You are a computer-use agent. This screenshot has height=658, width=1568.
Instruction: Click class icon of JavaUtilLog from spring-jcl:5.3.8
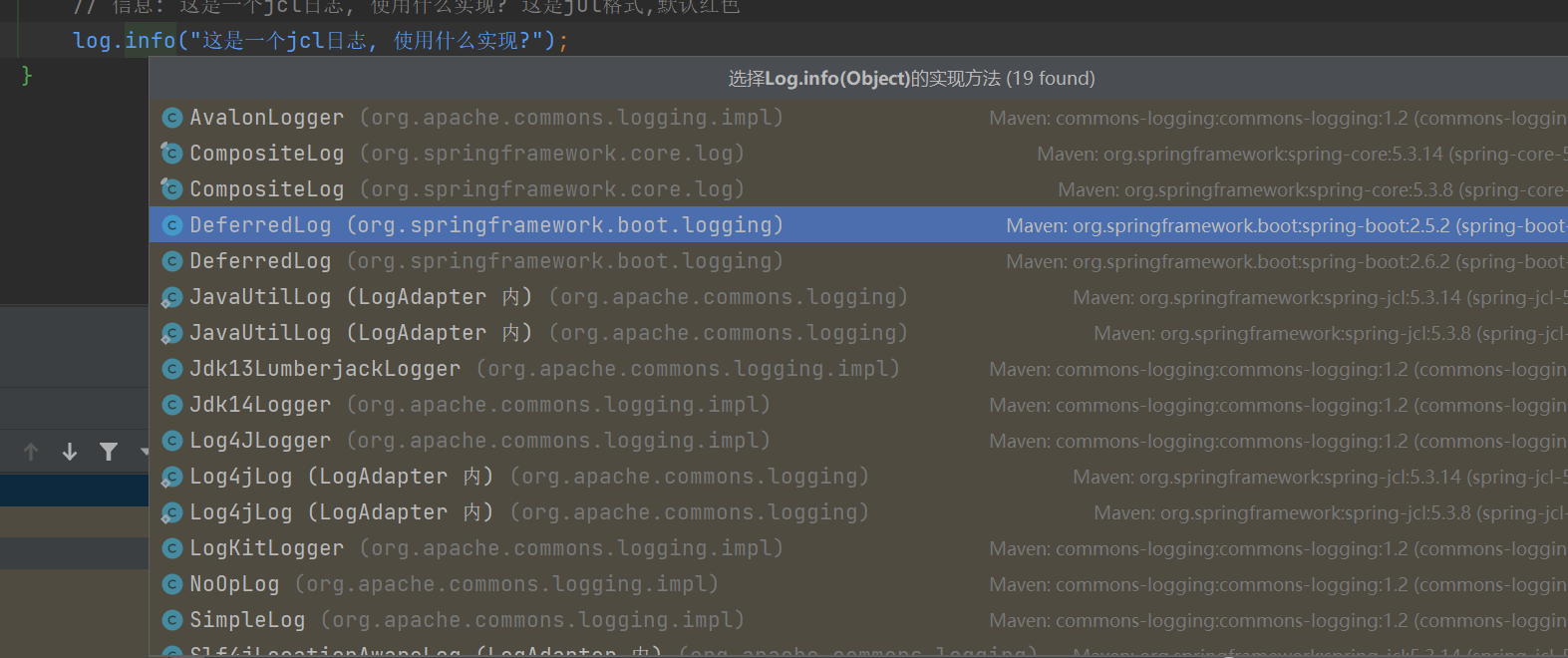pyautogui.click(x=172, y=333)
